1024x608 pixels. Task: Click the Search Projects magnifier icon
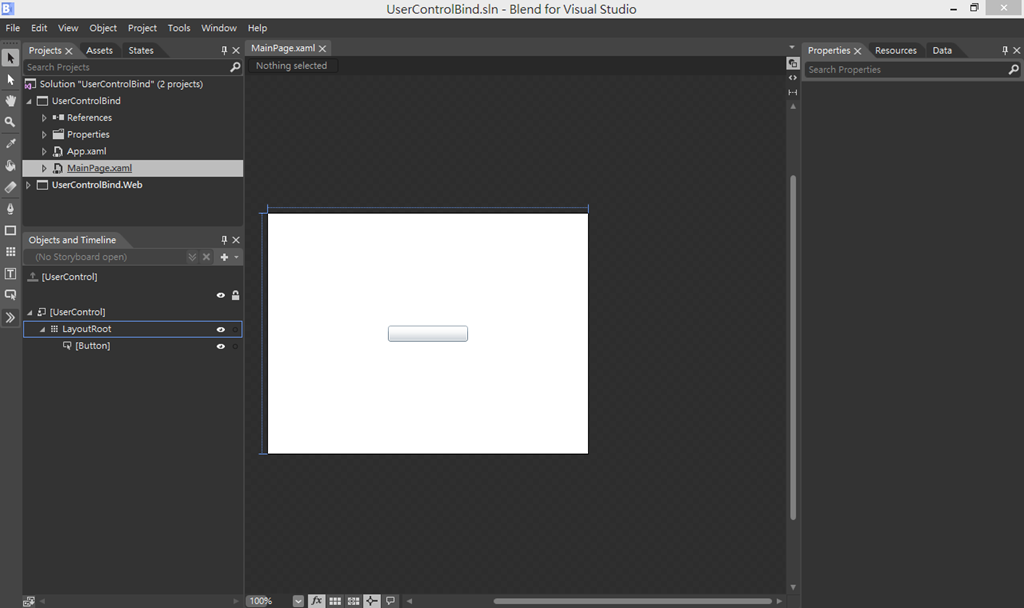[x=235, y=67]
